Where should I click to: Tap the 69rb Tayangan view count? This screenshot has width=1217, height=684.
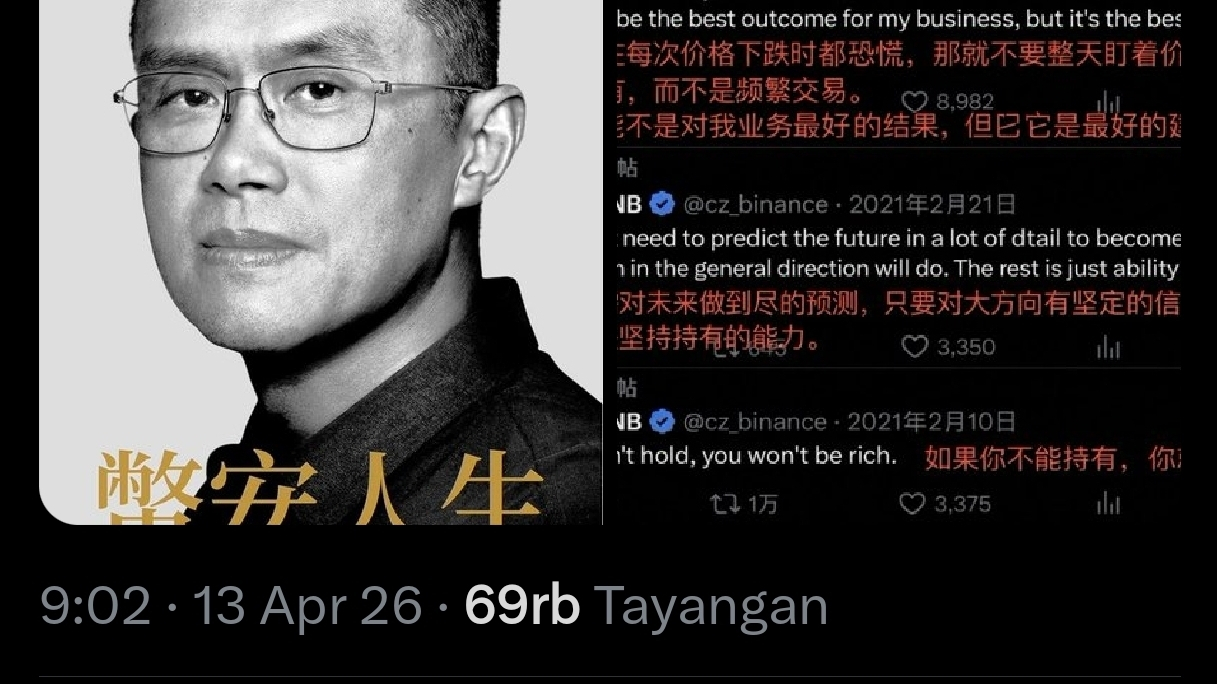(646, 605)
